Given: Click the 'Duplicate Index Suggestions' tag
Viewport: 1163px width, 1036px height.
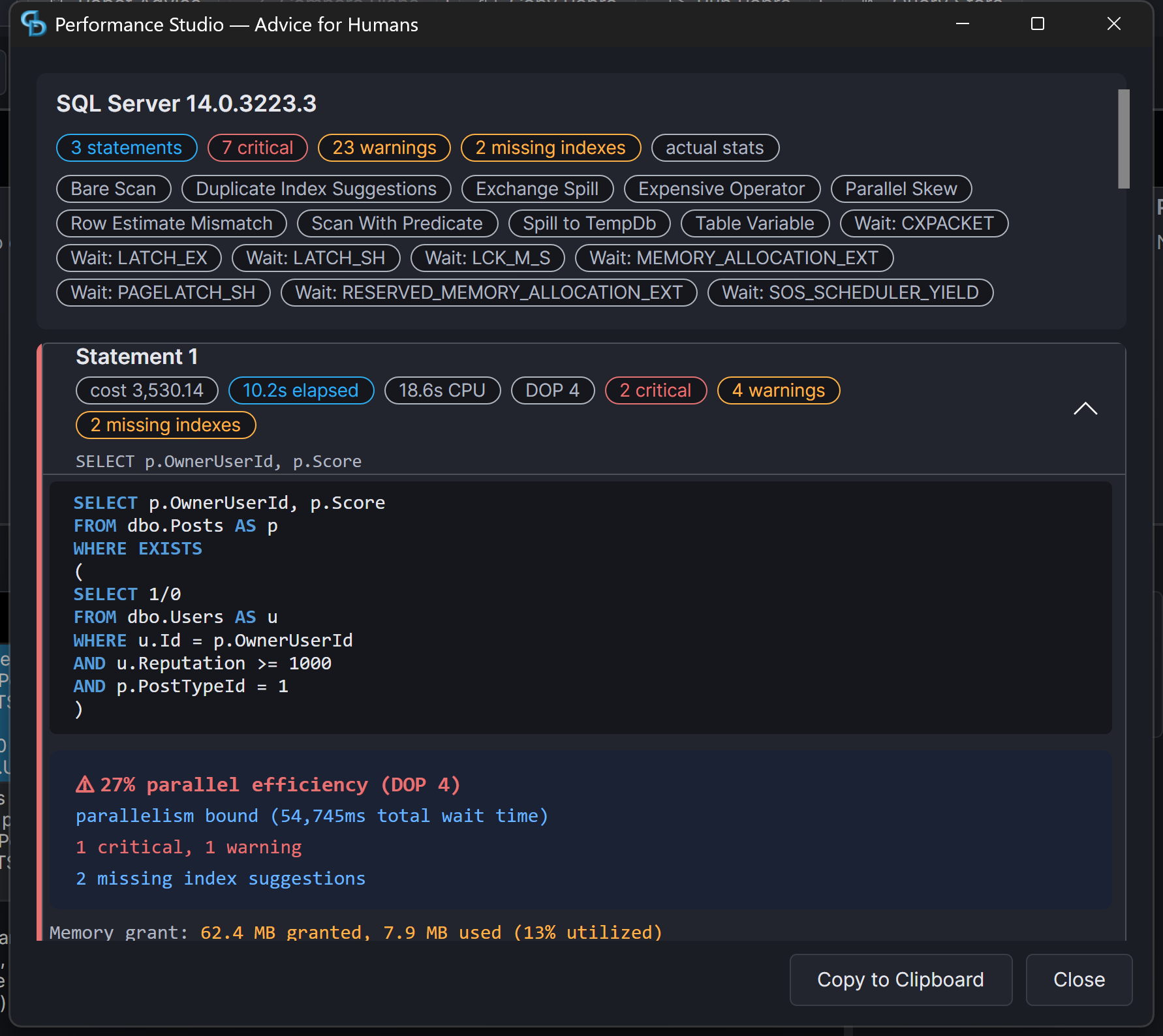Looking at the screenshot, I should pyautogui.click(x=317, y=189).
